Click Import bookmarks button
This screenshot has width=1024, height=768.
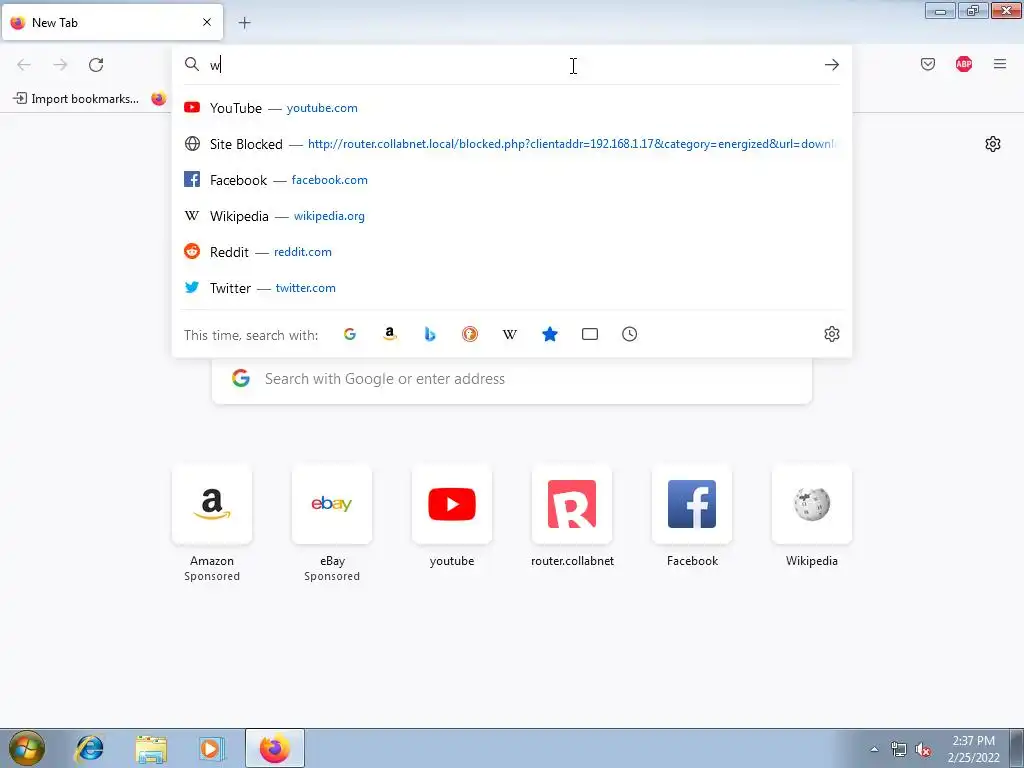point(76,99)
